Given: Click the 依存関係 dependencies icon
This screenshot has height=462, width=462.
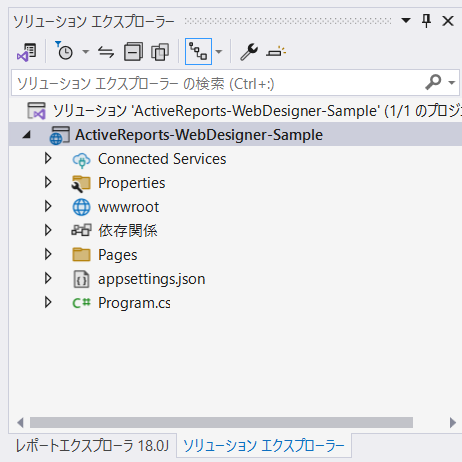Looking at the screenshot, I should click(81, 230).
